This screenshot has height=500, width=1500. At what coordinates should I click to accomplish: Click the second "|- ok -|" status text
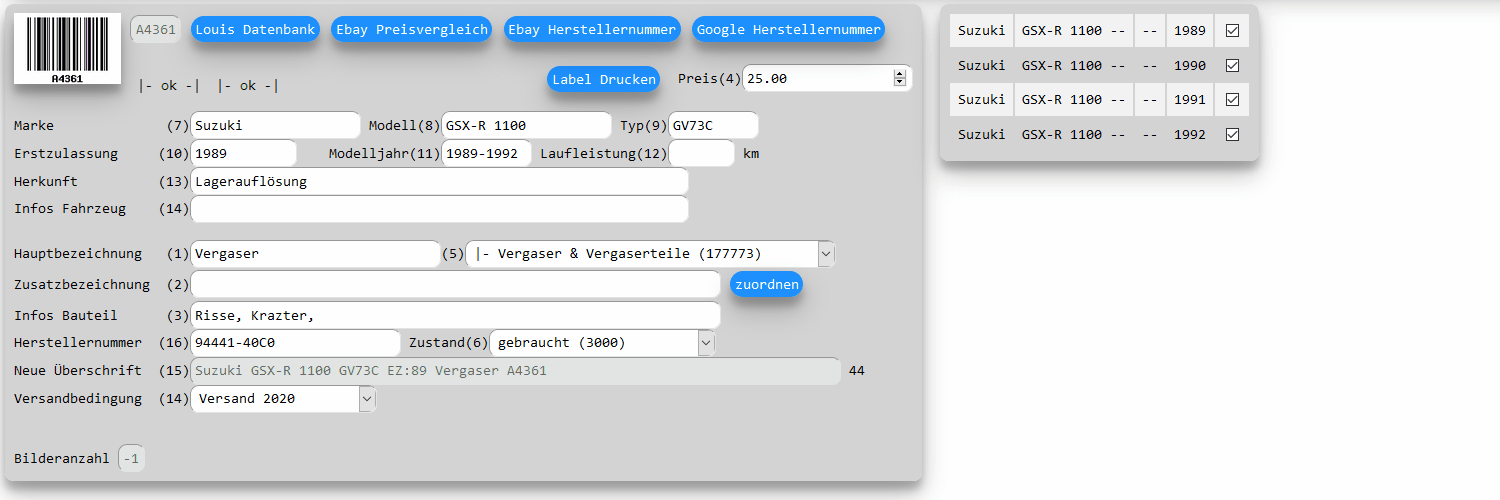click(x=248, y=86)
